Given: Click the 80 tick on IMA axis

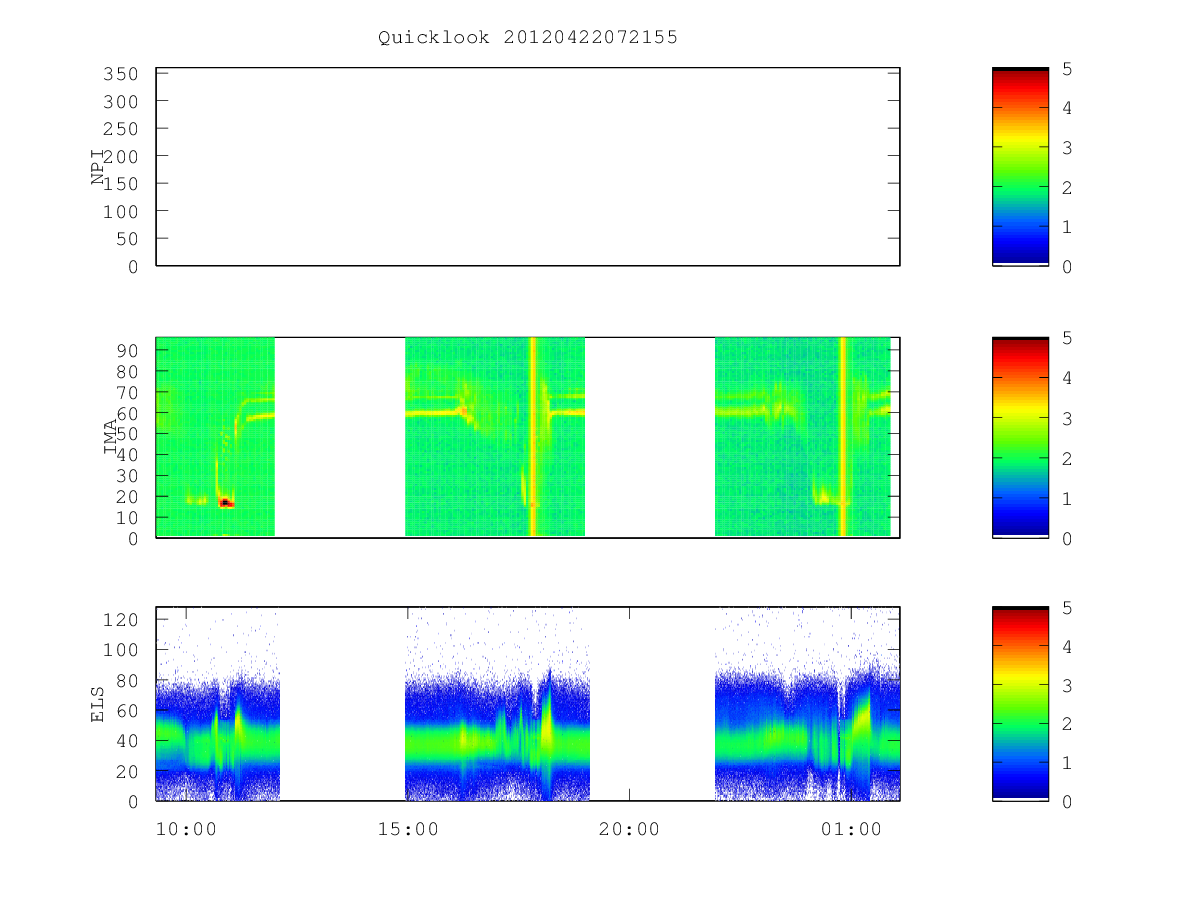Looking at the screenshot, I should click(x=127, y=371).
